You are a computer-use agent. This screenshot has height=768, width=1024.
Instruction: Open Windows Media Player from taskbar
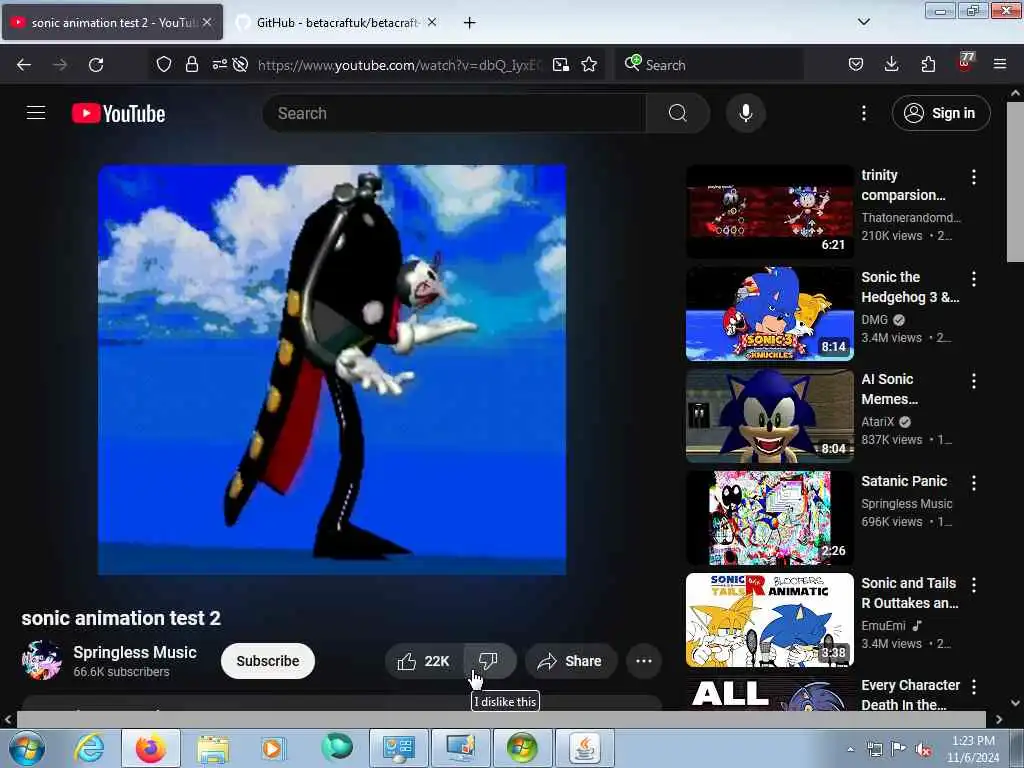click(273, 748)
